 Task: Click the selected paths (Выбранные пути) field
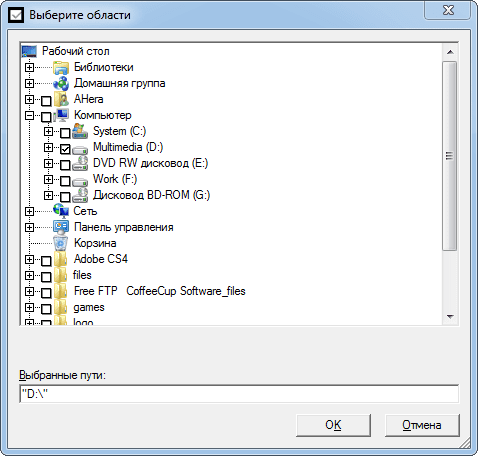pyautogui.click(x=239, y=394)
